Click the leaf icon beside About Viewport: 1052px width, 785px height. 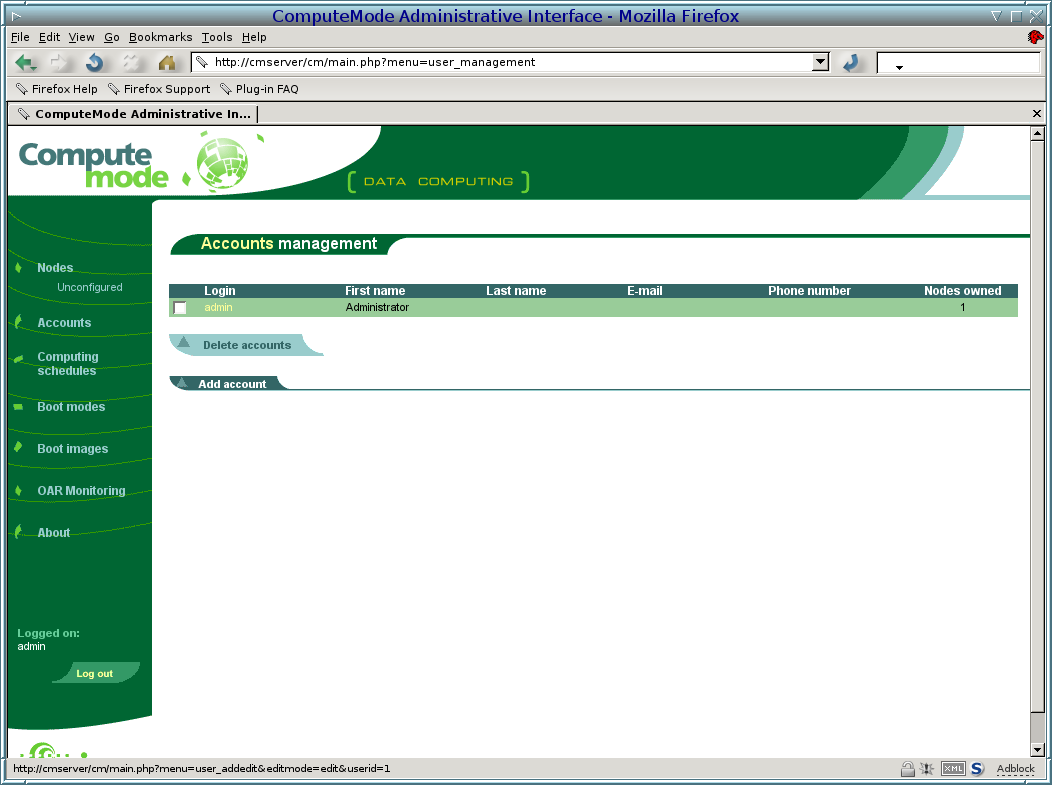point(19,531)
